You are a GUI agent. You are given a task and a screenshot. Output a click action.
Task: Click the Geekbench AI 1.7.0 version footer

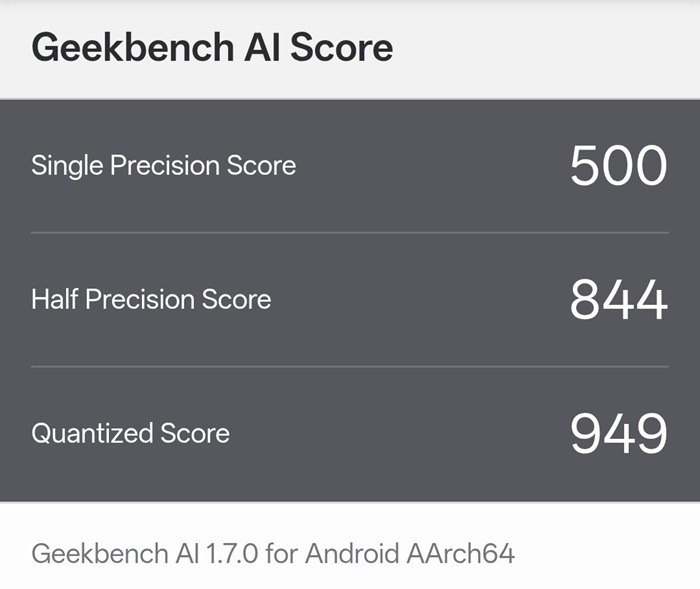pos(272,553)
